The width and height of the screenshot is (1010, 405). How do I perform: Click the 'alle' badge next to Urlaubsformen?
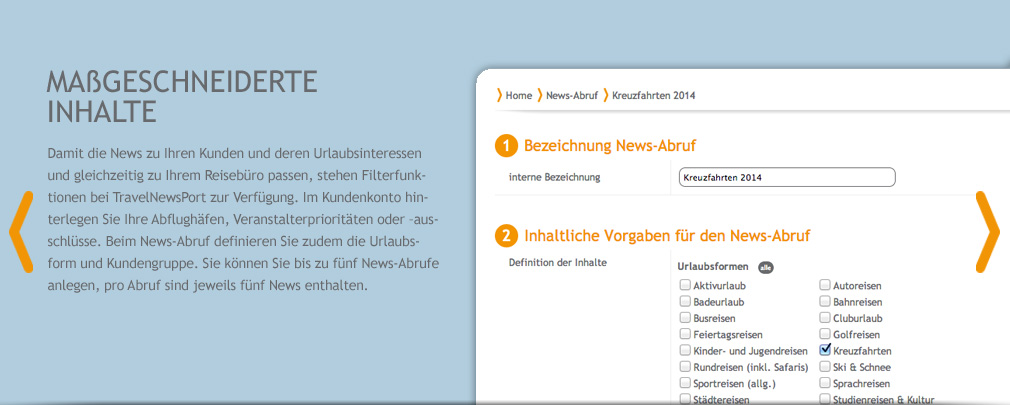(765, 267)
